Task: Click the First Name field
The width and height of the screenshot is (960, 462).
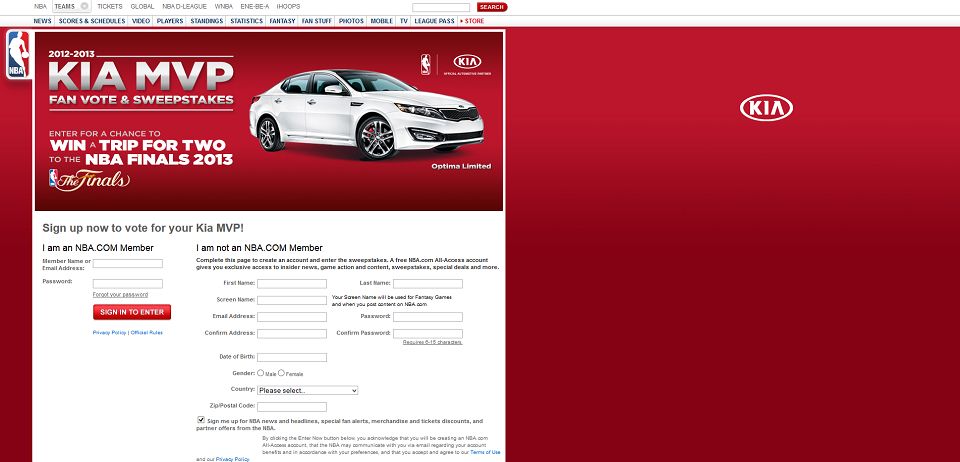Action: [291, 284]
